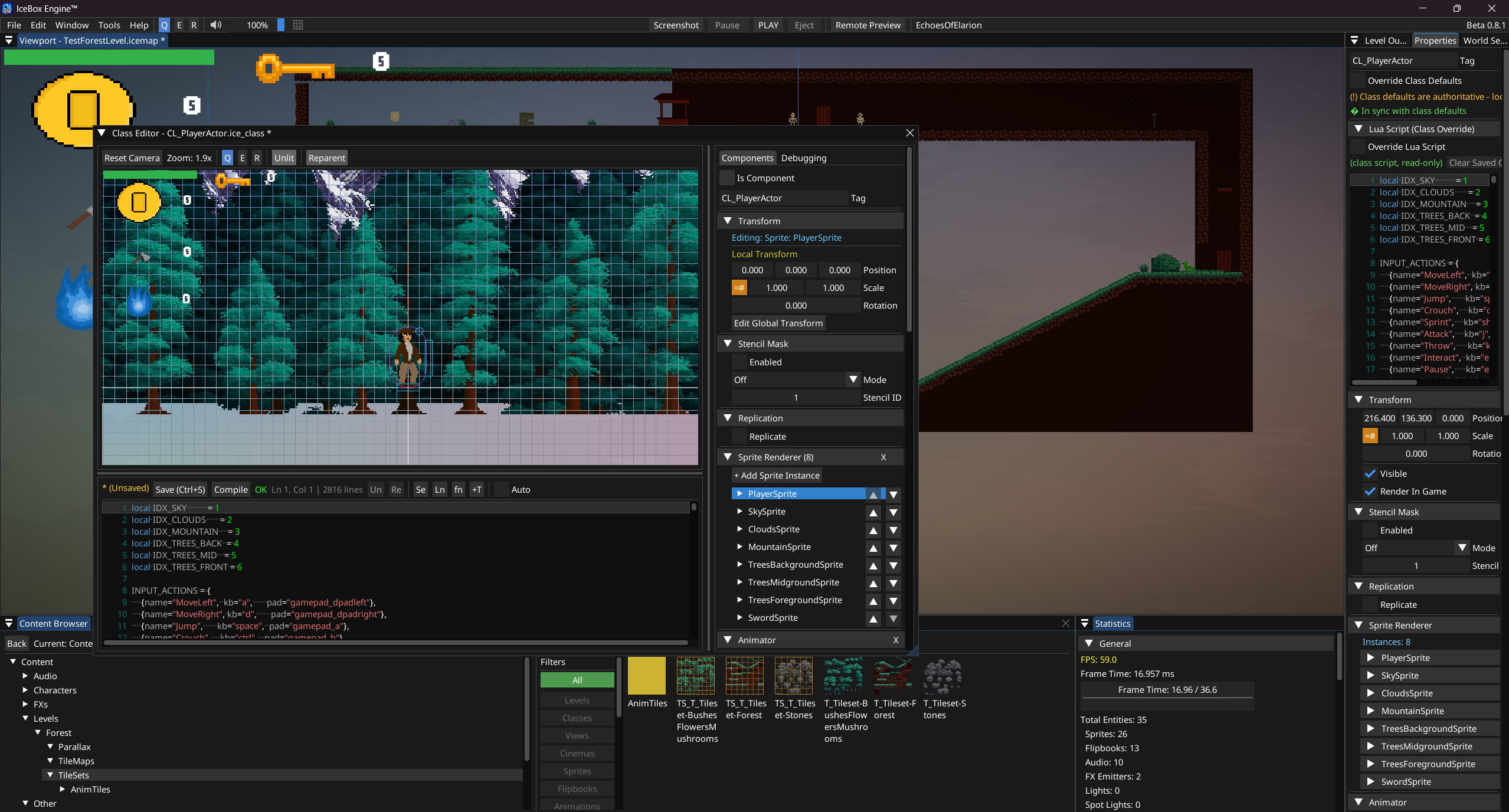Click the Compile button
This screenshot has height=812, width=1509.
click(x=231, y=490)
